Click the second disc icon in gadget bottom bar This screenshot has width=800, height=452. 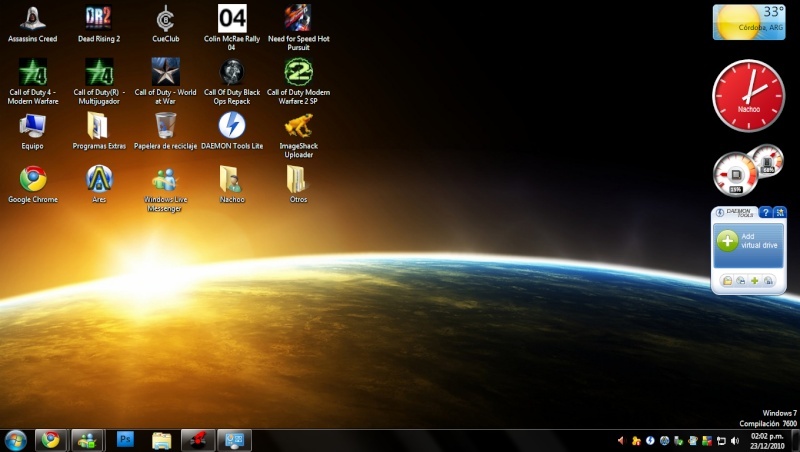pos(741,281)
